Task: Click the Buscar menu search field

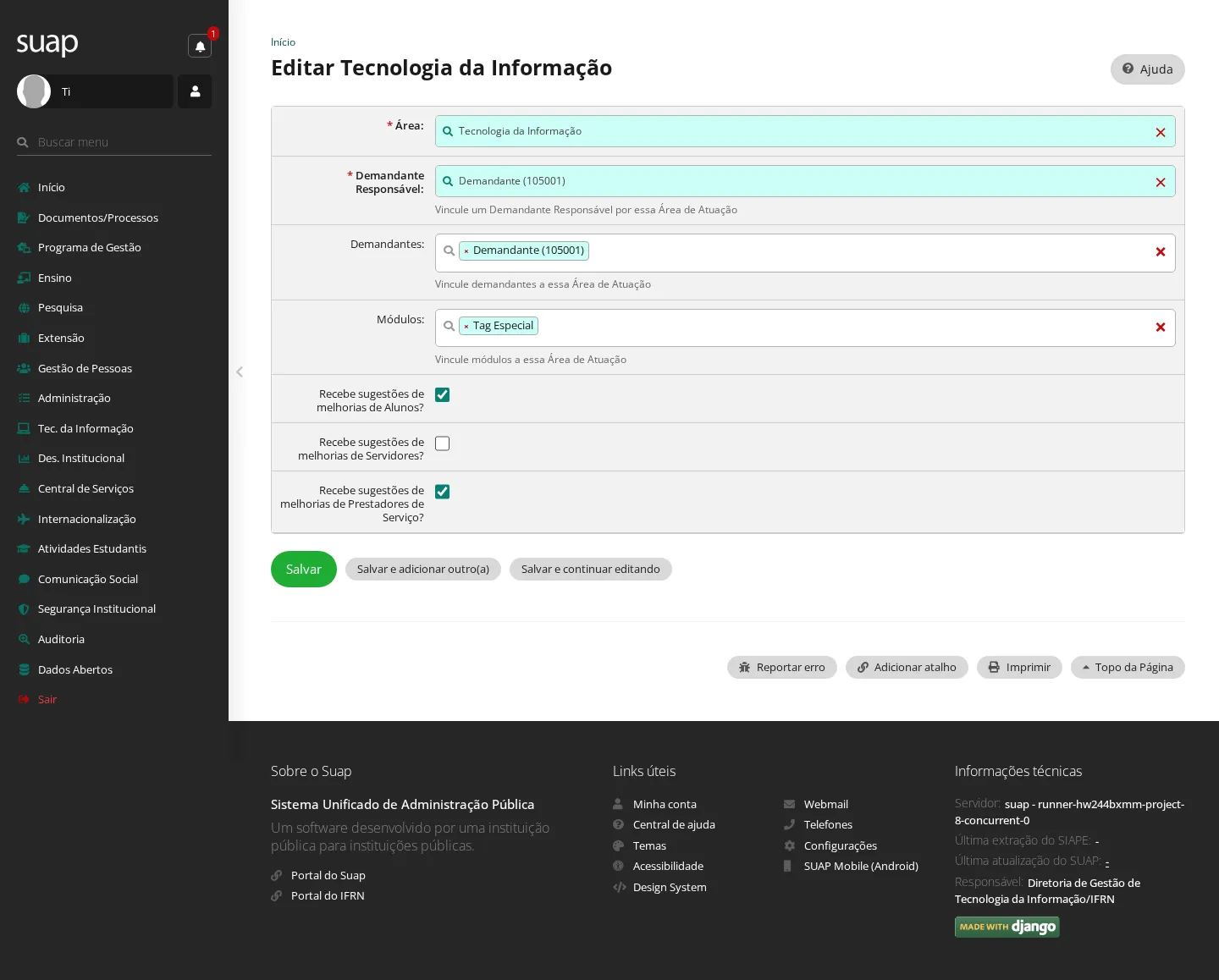Action: click(x=114, y=142)
